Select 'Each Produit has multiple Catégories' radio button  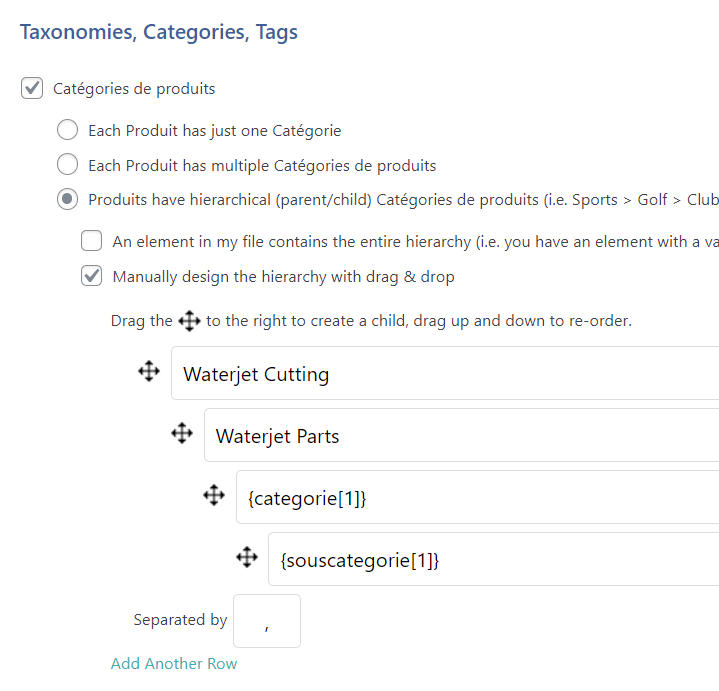67,165
